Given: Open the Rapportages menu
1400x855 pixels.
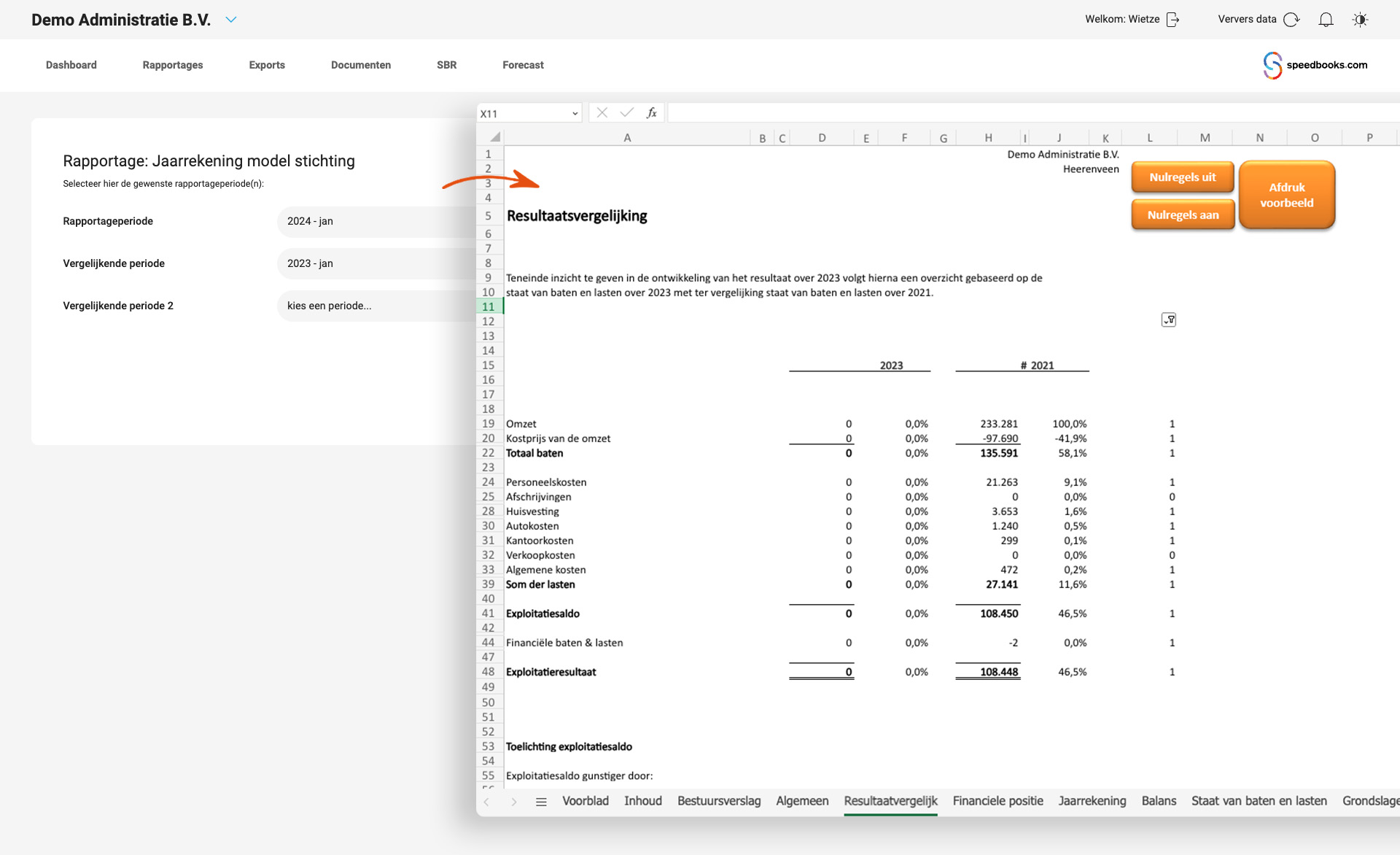Looking at the screenshot, I should (x=171, y=64).
